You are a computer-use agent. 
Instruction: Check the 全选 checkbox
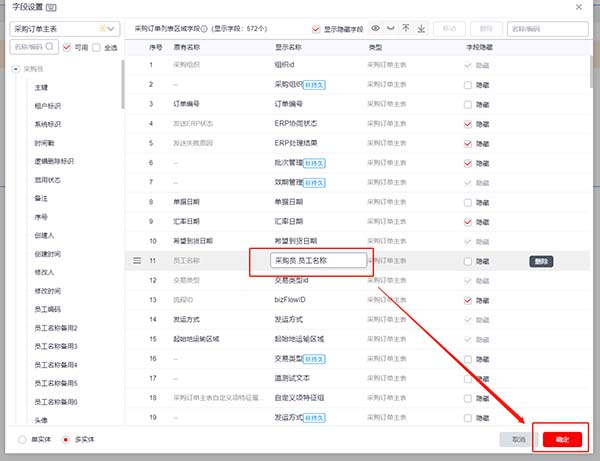(98, 47)
